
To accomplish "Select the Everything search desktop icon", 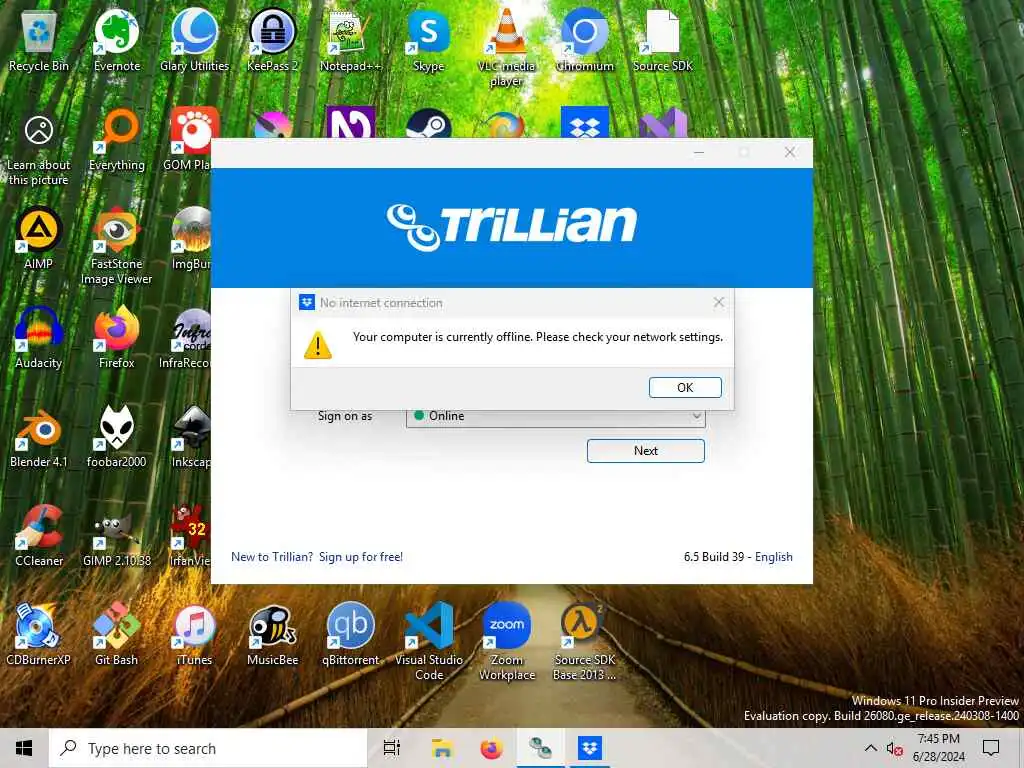I will pos(117,140).
